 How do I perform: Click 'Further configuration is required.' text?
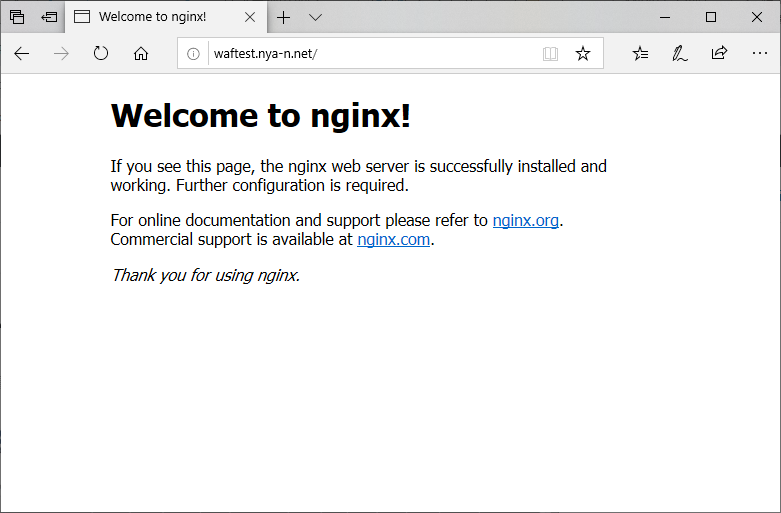[292, 185]
